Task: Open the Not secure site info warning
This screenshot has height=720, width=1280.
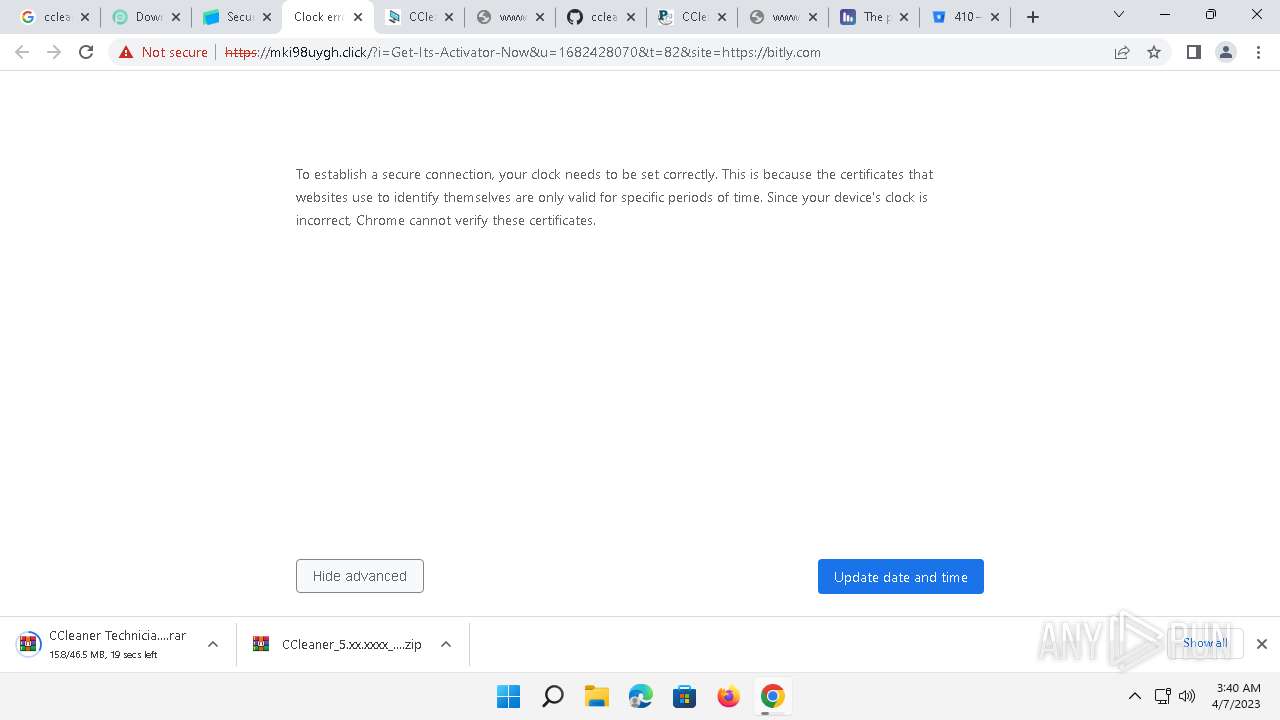Action: [x=163, y=52]
